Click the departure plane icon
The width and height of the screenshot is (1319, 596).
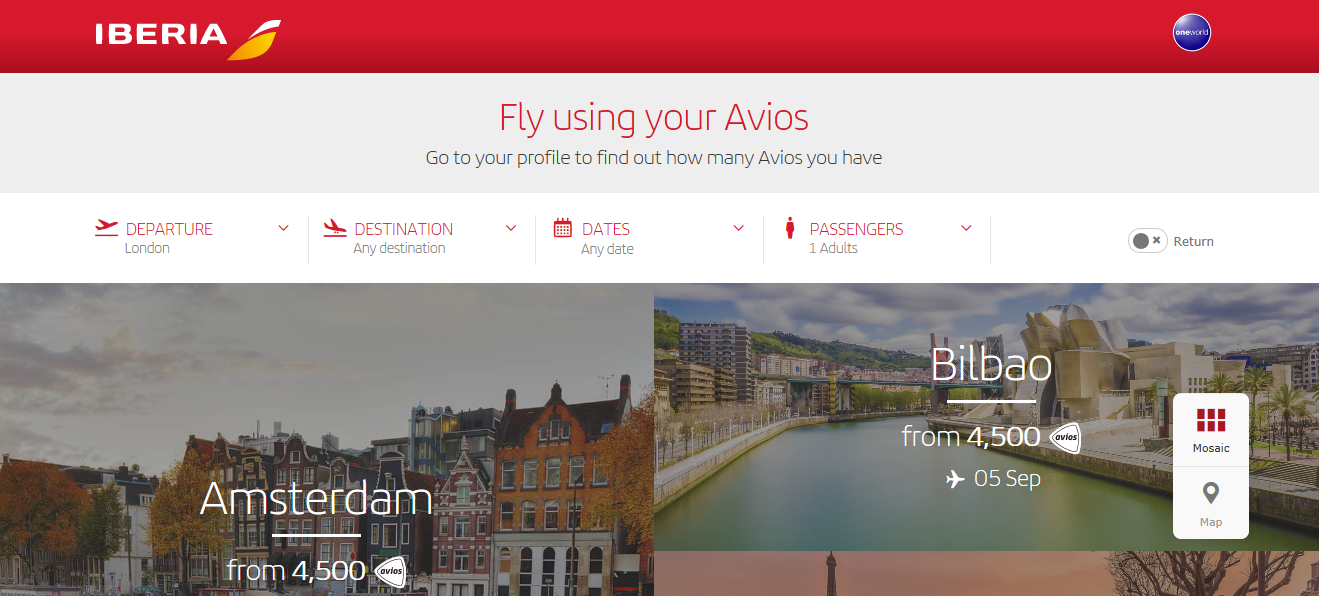[x=106, y=228]
